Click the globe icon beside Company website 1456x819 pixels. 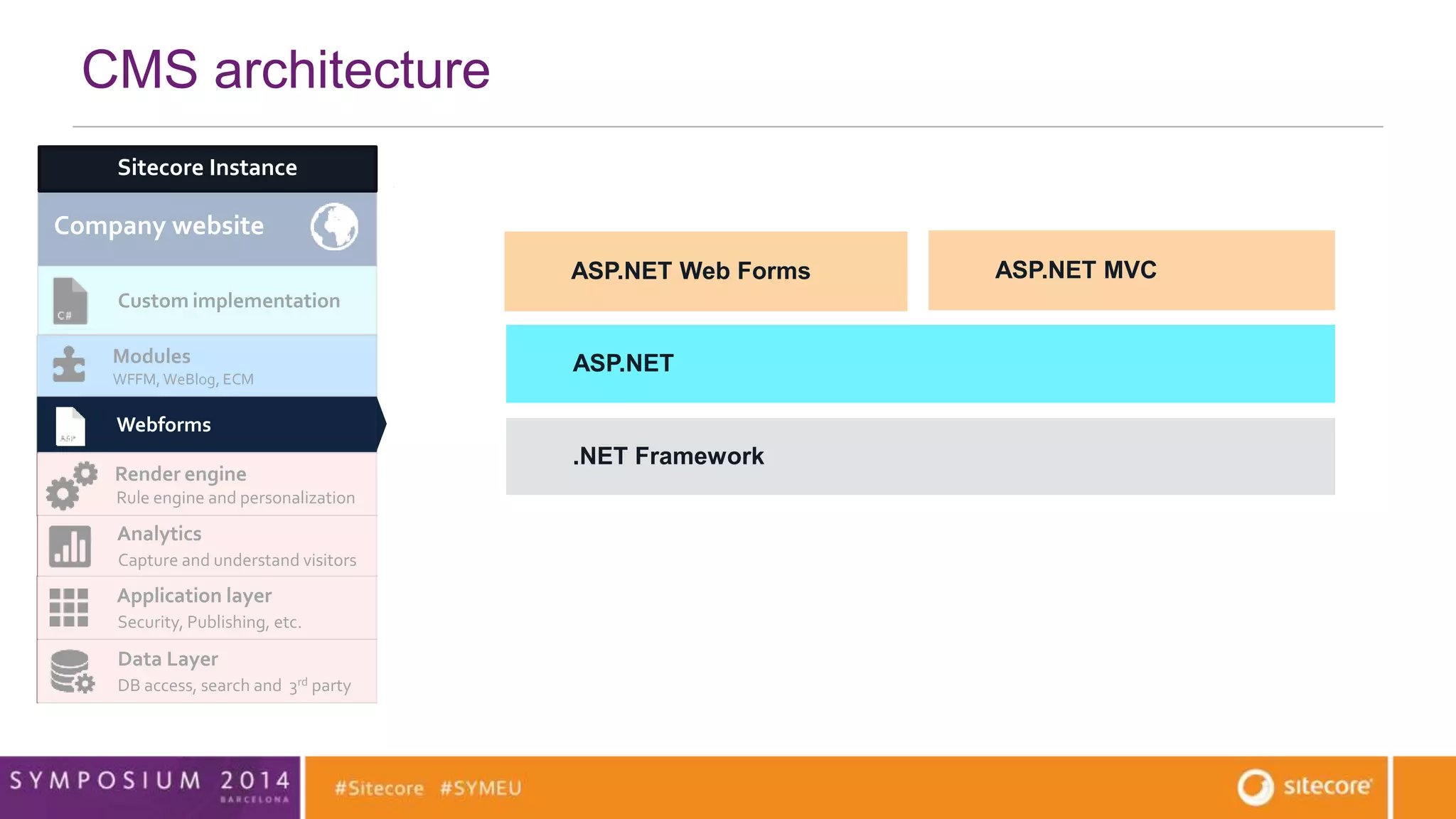pyautogui.click(x=334, y=227)
